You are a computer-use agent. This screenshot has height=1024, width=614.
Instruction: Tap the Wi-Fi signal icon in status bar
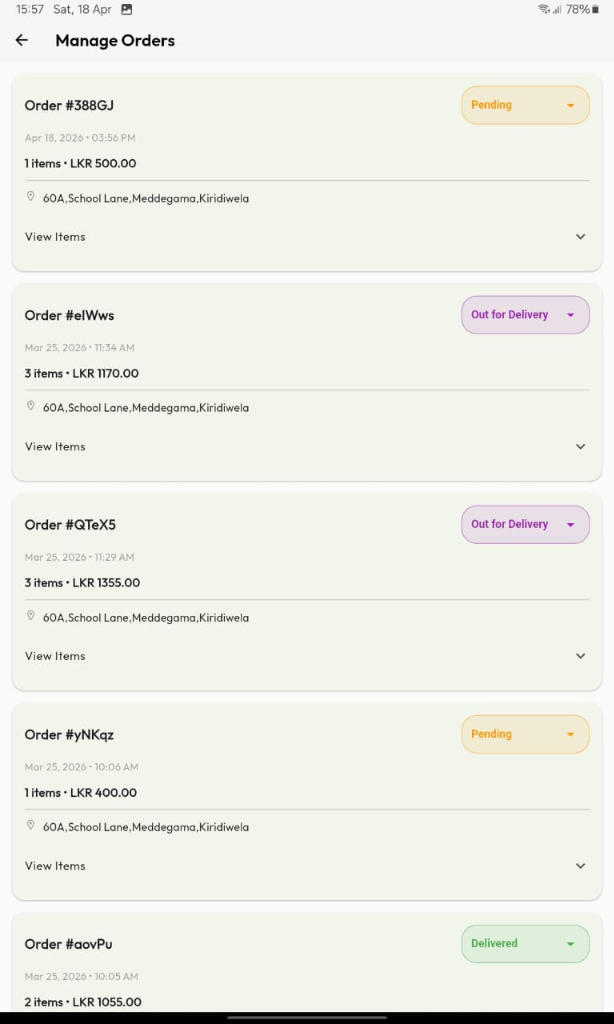pos(544,9)
